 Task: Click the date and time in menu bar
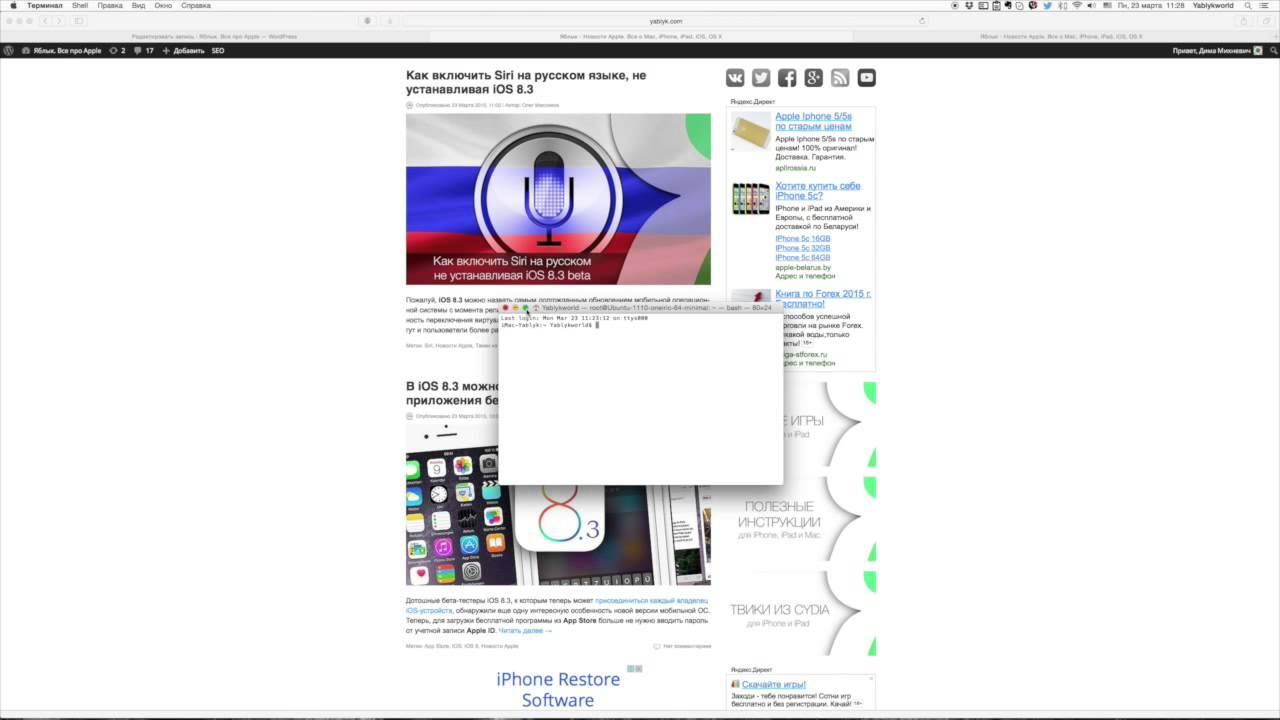click(1151, 6)
